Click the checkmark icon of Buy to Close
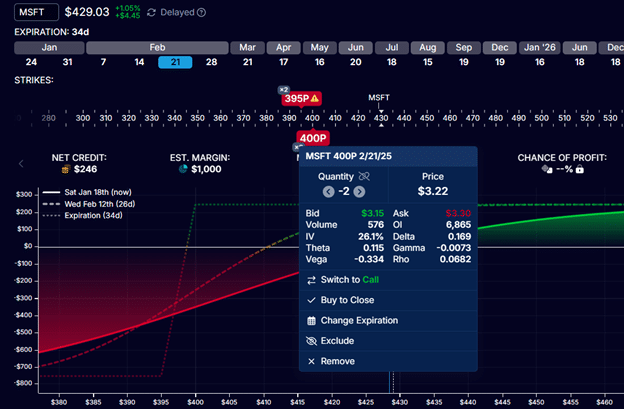Viewport: 624px width, 409px height. [x=311, y=300]
